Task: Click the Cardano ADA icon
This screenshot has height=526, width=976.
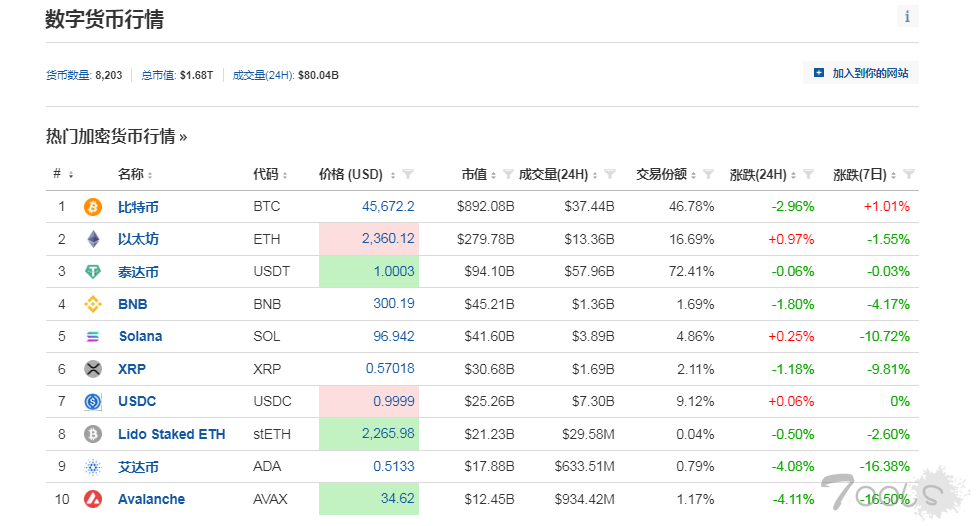Action: 93,467
